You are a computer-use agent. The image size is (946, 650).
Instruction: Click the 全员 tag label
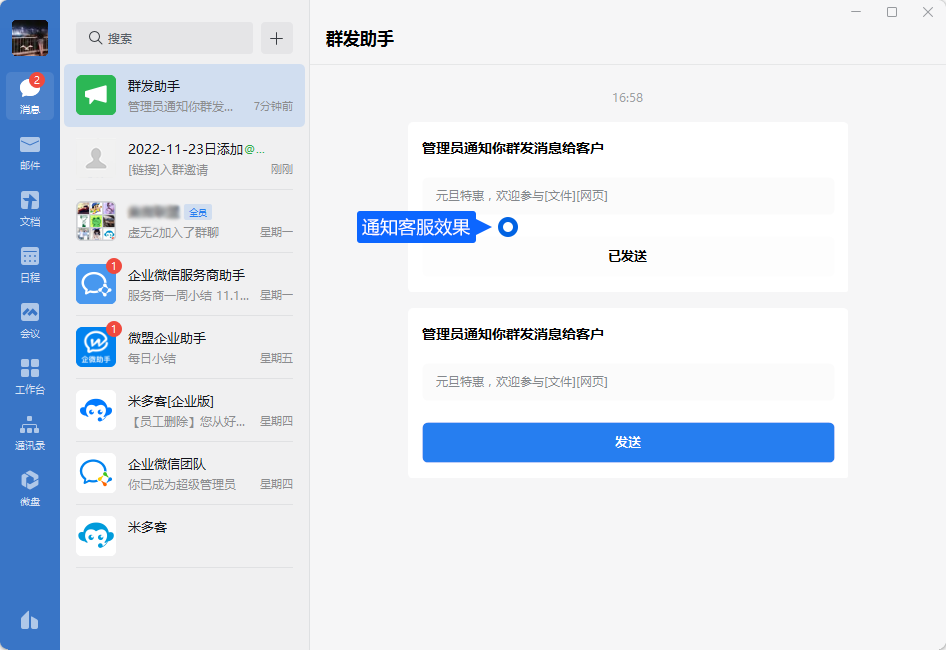coord(198,212)
